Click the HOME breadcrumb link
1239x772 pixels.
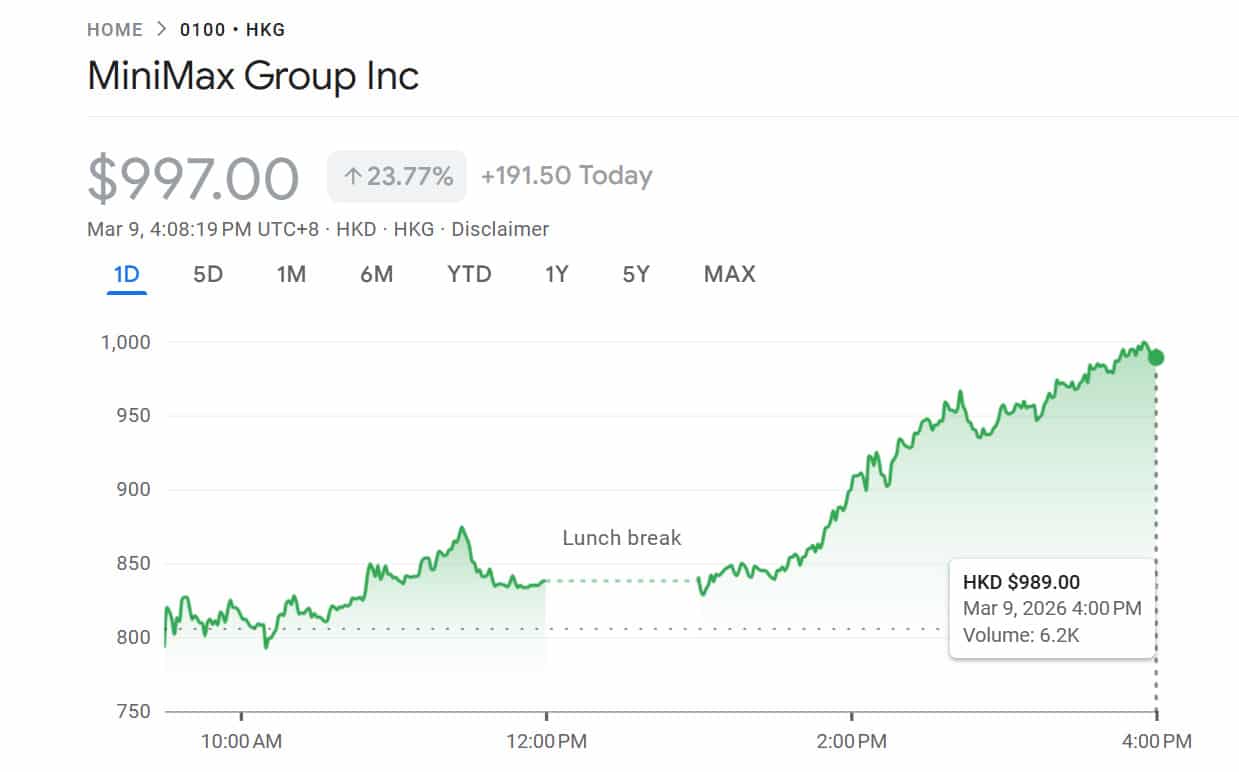[x=115, y=30]
